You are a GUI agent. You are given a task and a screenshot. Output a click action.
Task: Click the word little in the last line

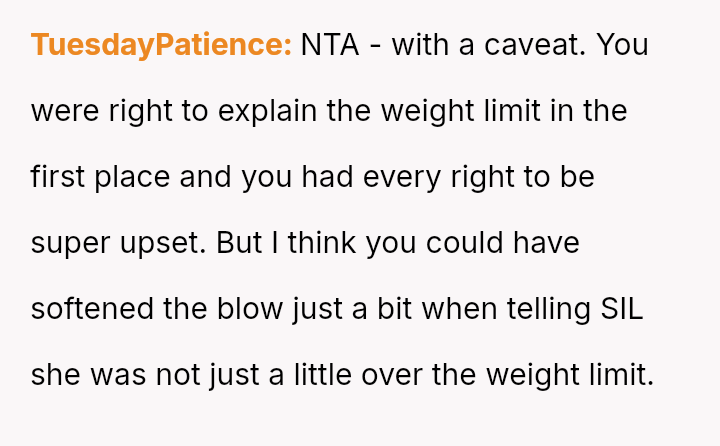pyautogui.click(x=323, y=375)
